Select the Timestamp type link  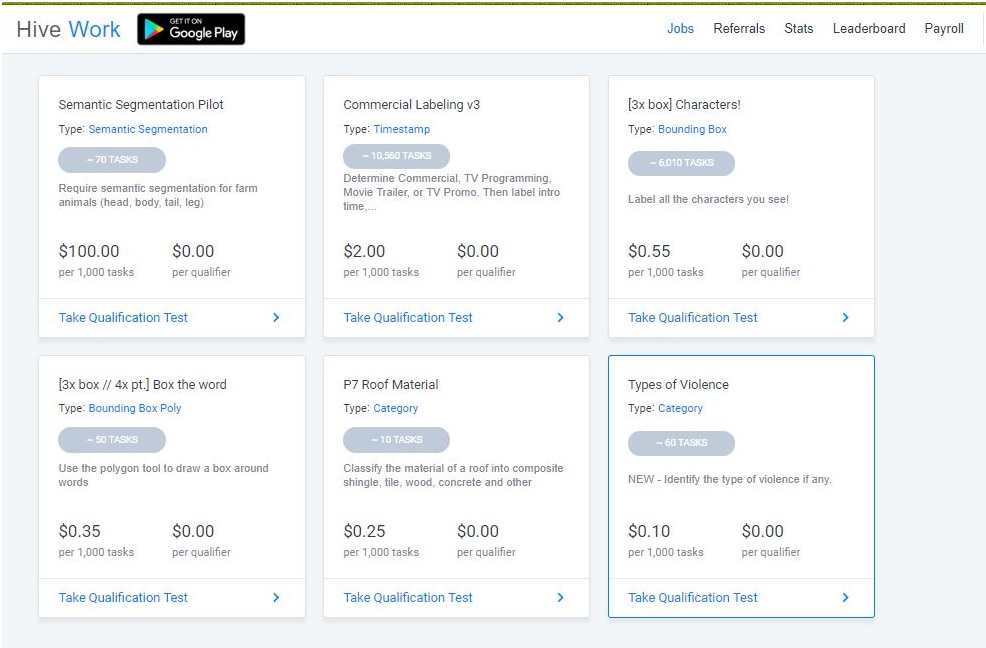[400, 129]
